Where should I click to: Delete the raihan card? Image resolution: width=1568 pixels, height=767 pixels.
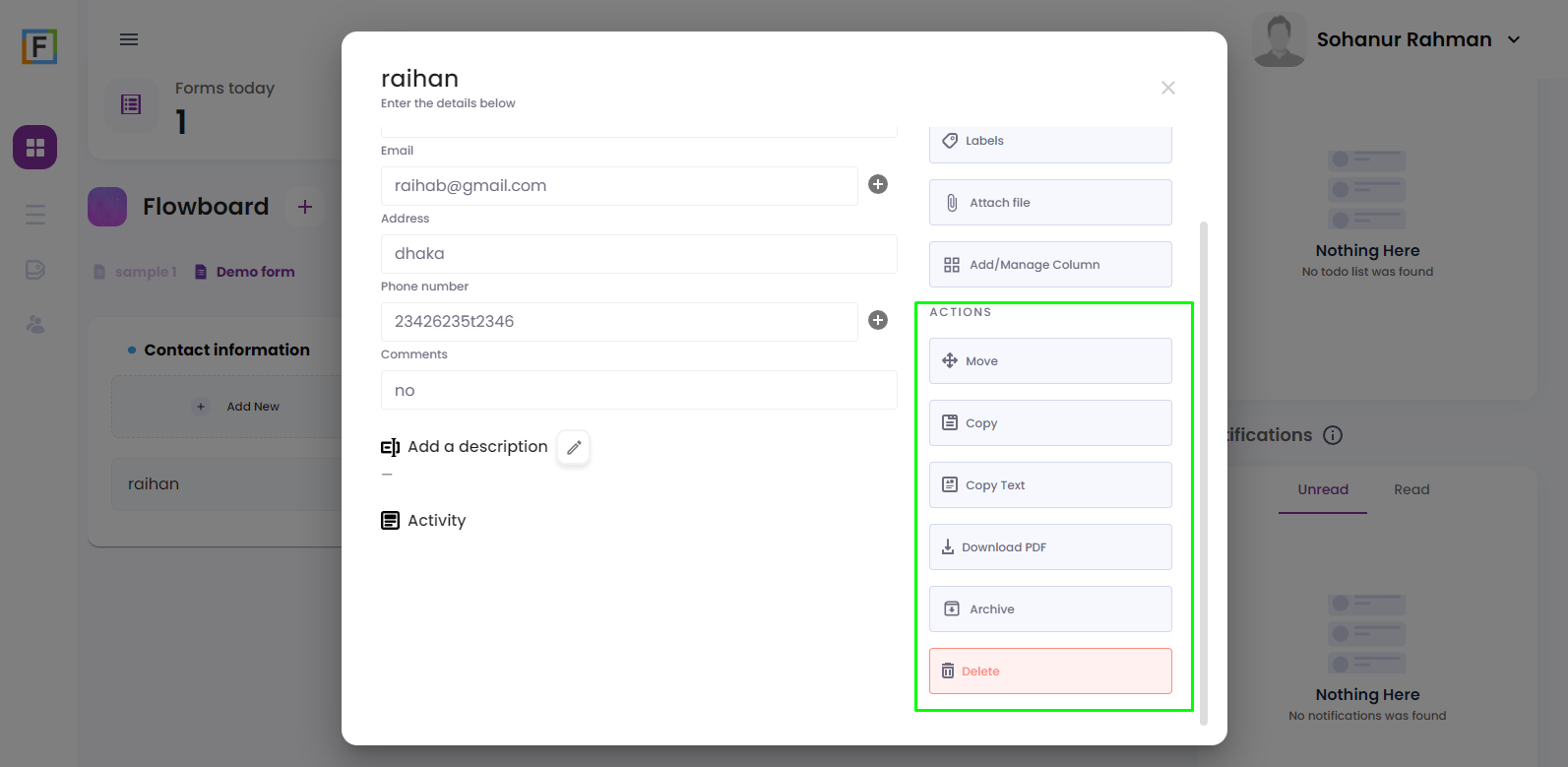click(x=1050, y=671)
